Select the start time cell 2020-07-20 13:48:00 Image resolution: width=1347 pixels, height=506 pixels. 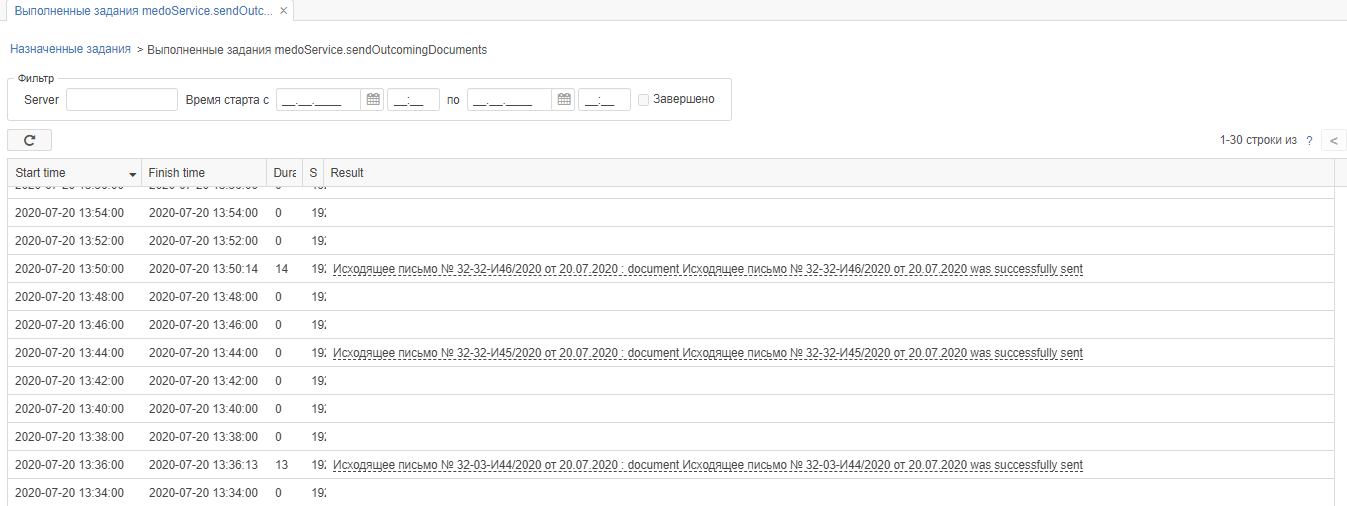[x=70, y=297]
